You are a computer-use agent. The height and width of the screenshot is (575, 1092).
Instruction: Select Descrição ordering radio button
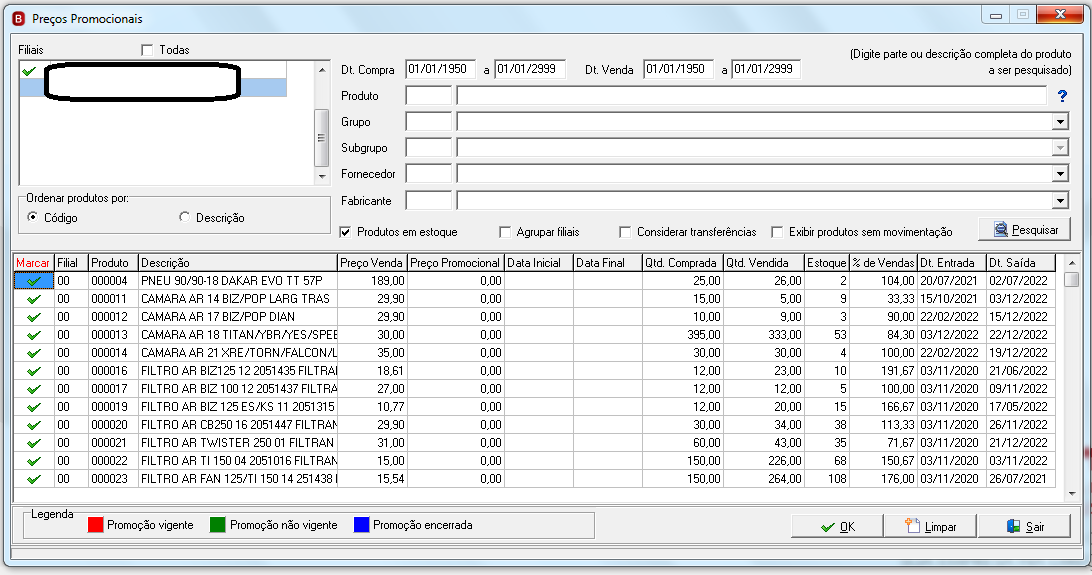point(184,217)
